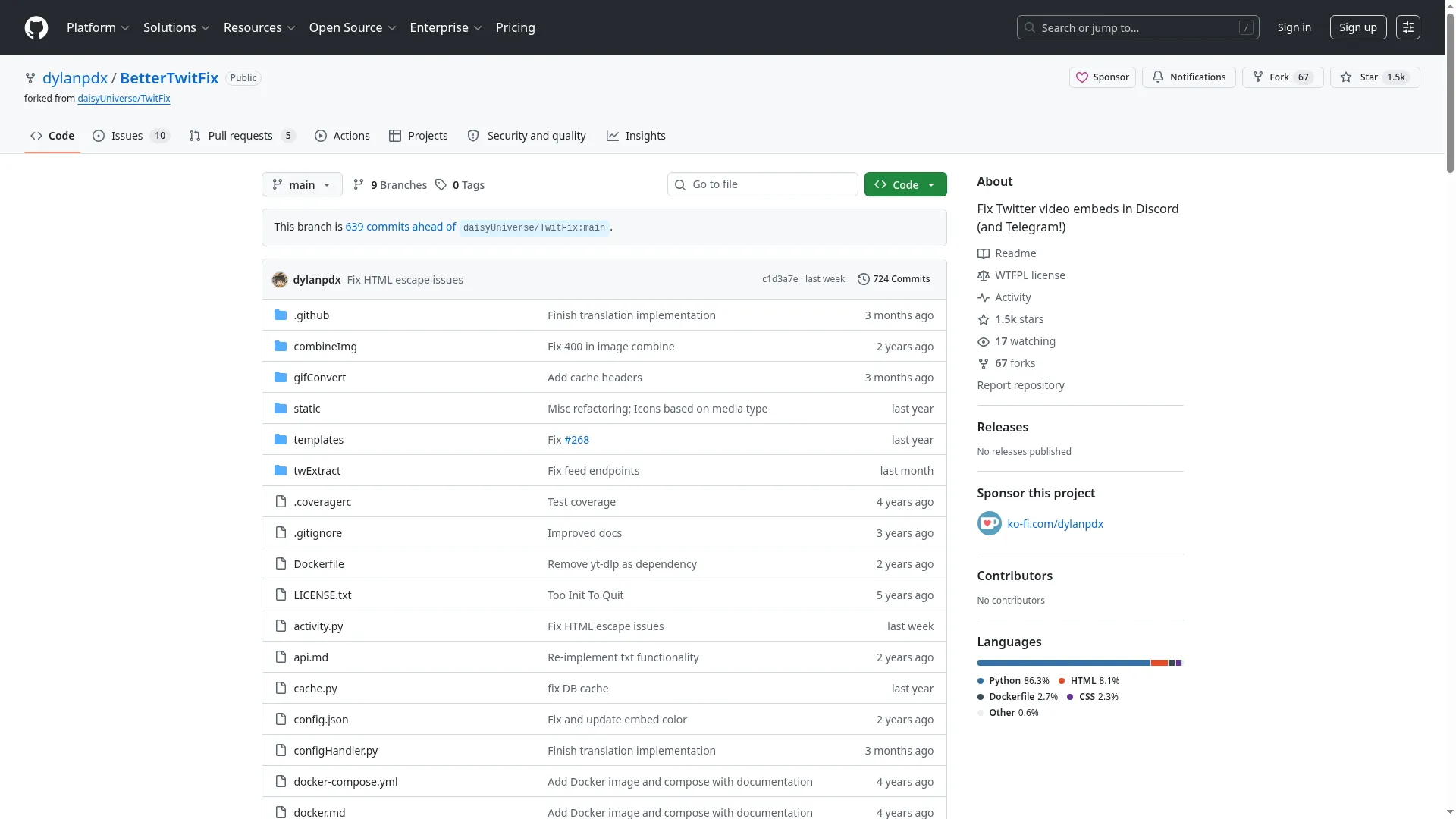This screenshot has height=819, width=1456.
Task: Open 639 commits ahead of link
Action: click(x=400, y=227)
